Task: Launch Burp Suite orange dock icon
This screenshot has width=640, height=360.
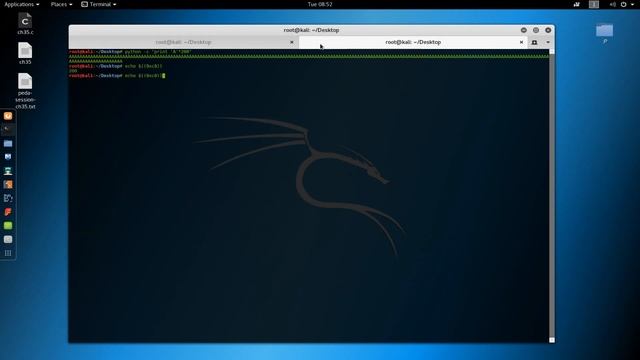Action: click(8, 184)
